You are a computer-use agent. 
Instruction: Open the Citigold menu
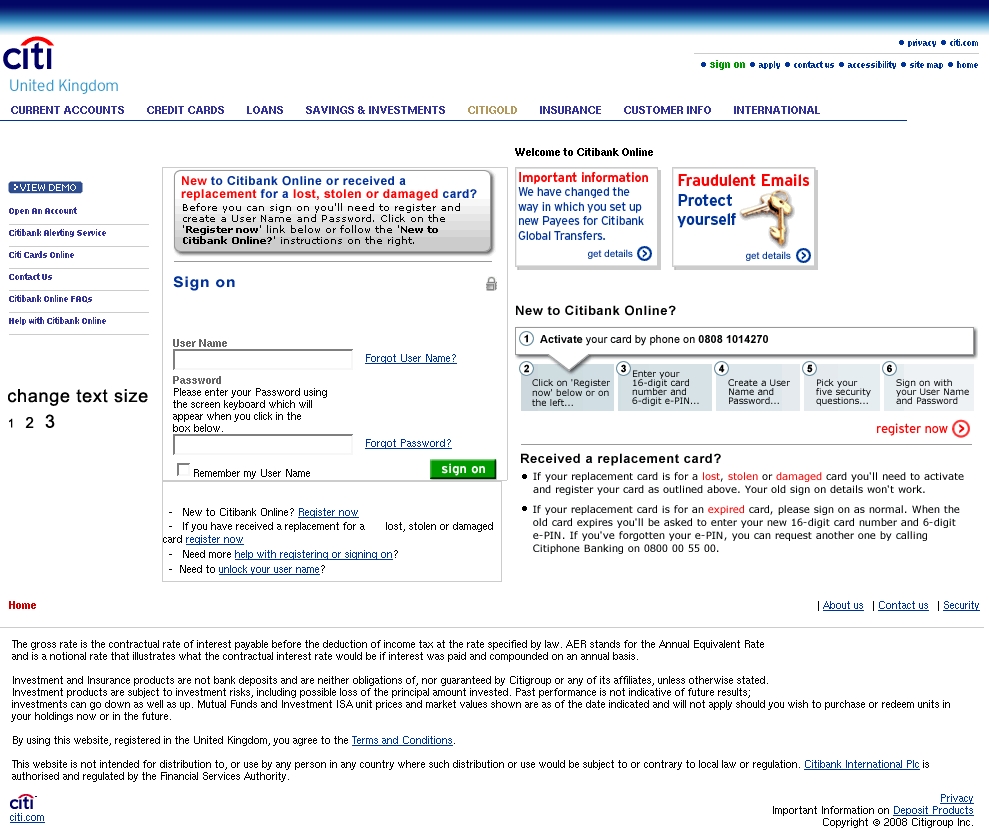pos(492,110)
